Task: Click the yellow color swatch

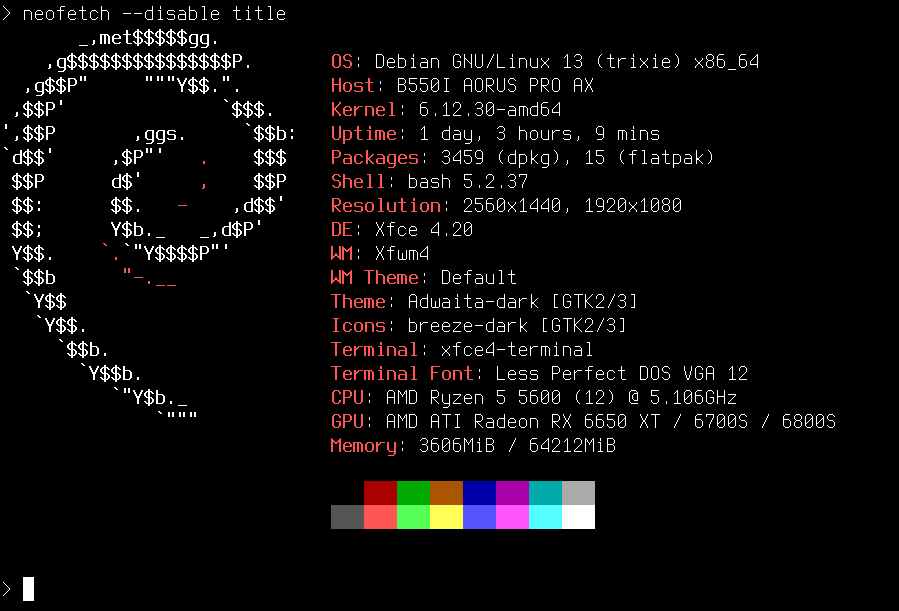Action: 446,517
